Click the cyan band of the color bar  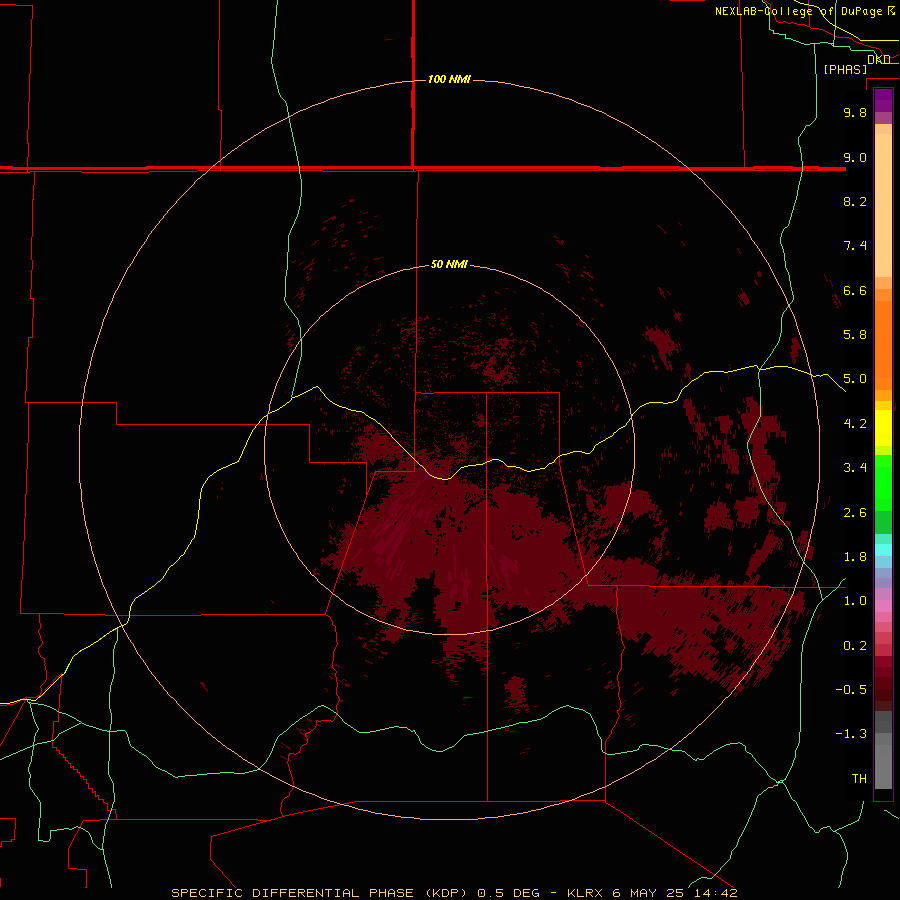coord(883,550)
